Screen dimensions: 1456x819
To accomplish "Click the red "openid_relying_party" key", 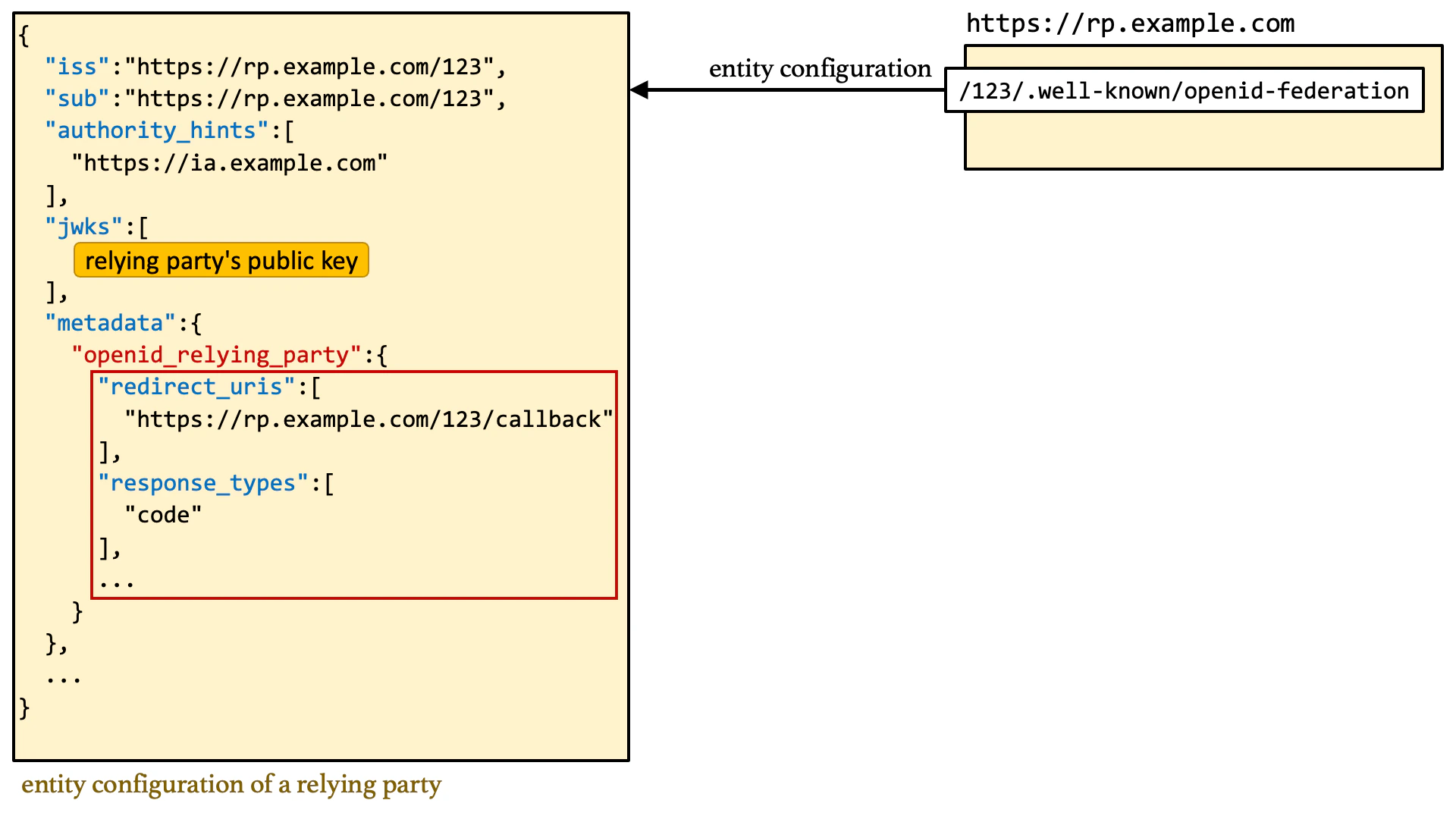I will (216, 355).
